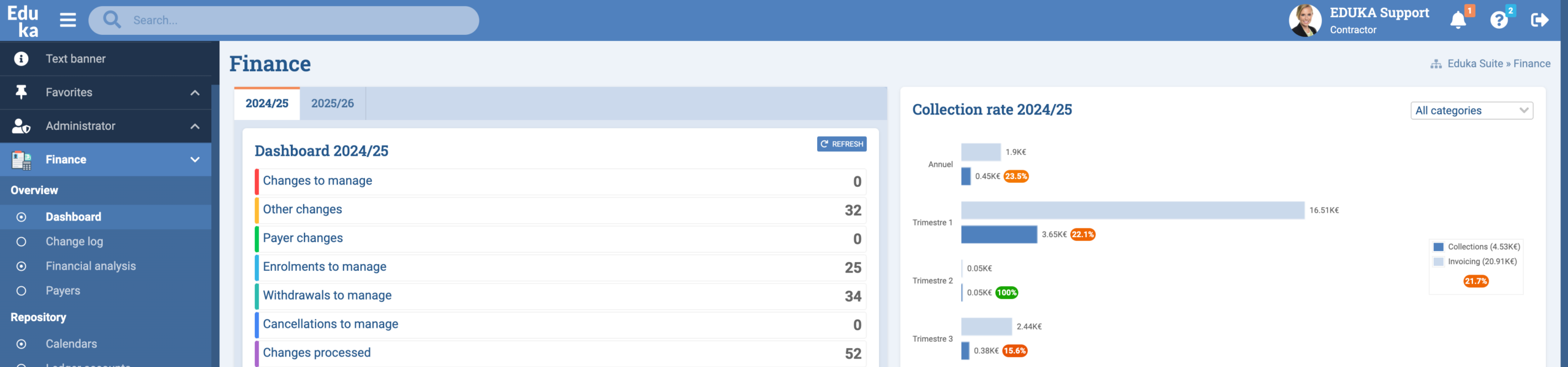The image size is (1568, 367).
Task: Open the notifications bell
Action: (x=1458, y=20)
